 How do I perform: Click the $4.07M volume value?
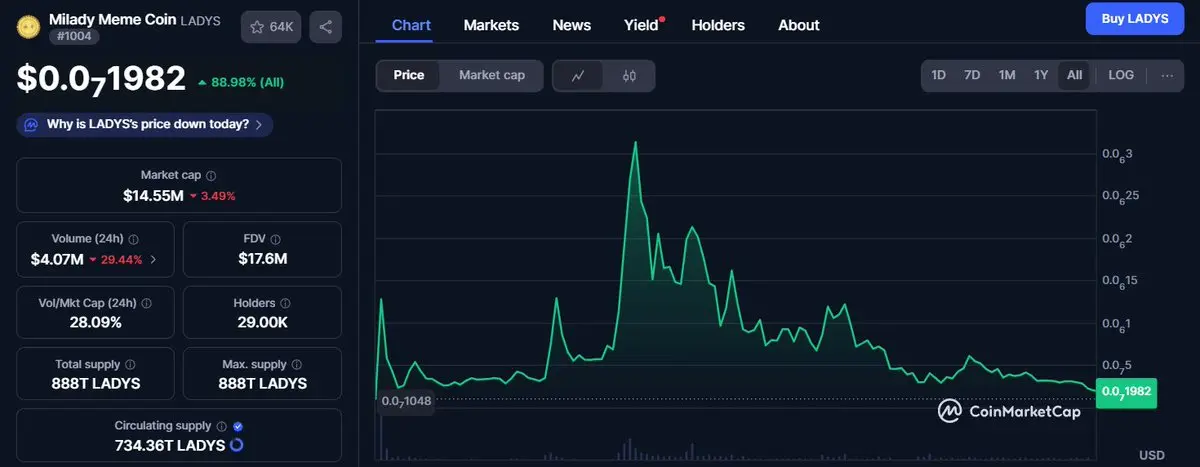tap(57, 260)
